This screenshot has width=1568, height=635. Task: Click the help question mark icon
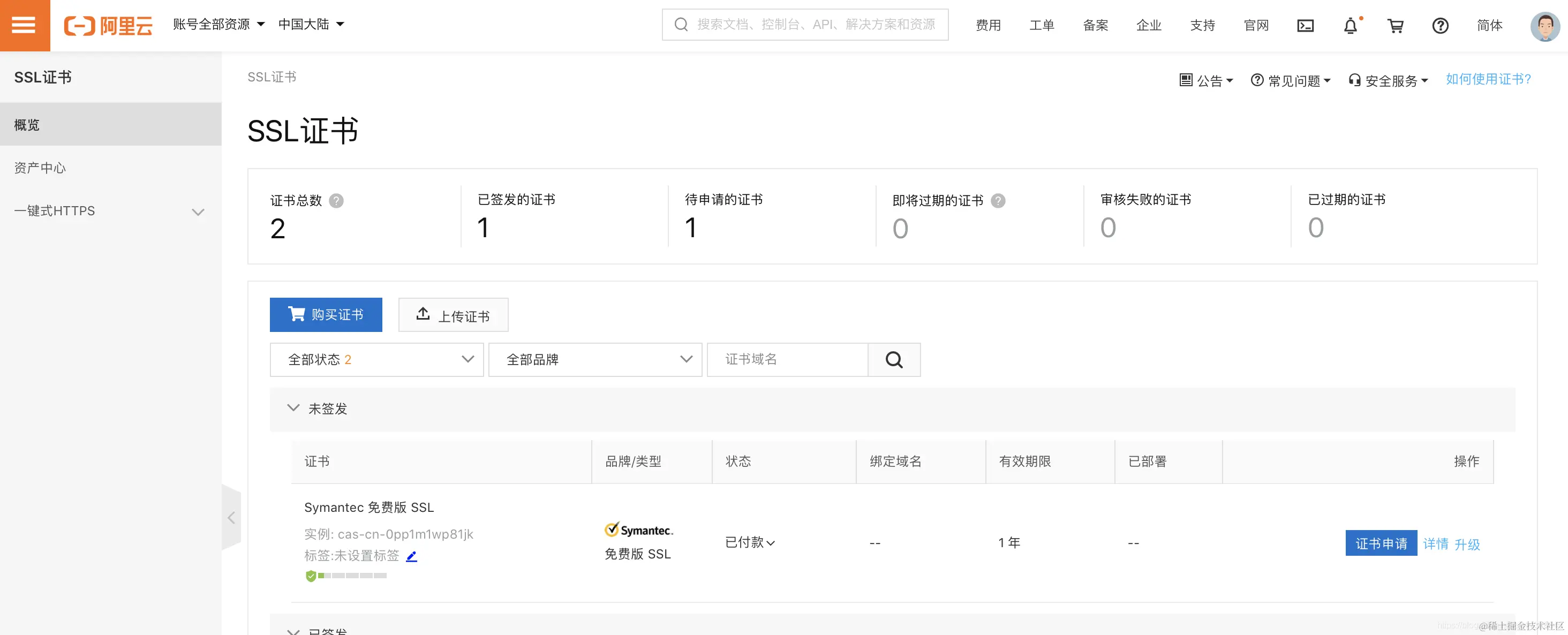[1440, 26]
